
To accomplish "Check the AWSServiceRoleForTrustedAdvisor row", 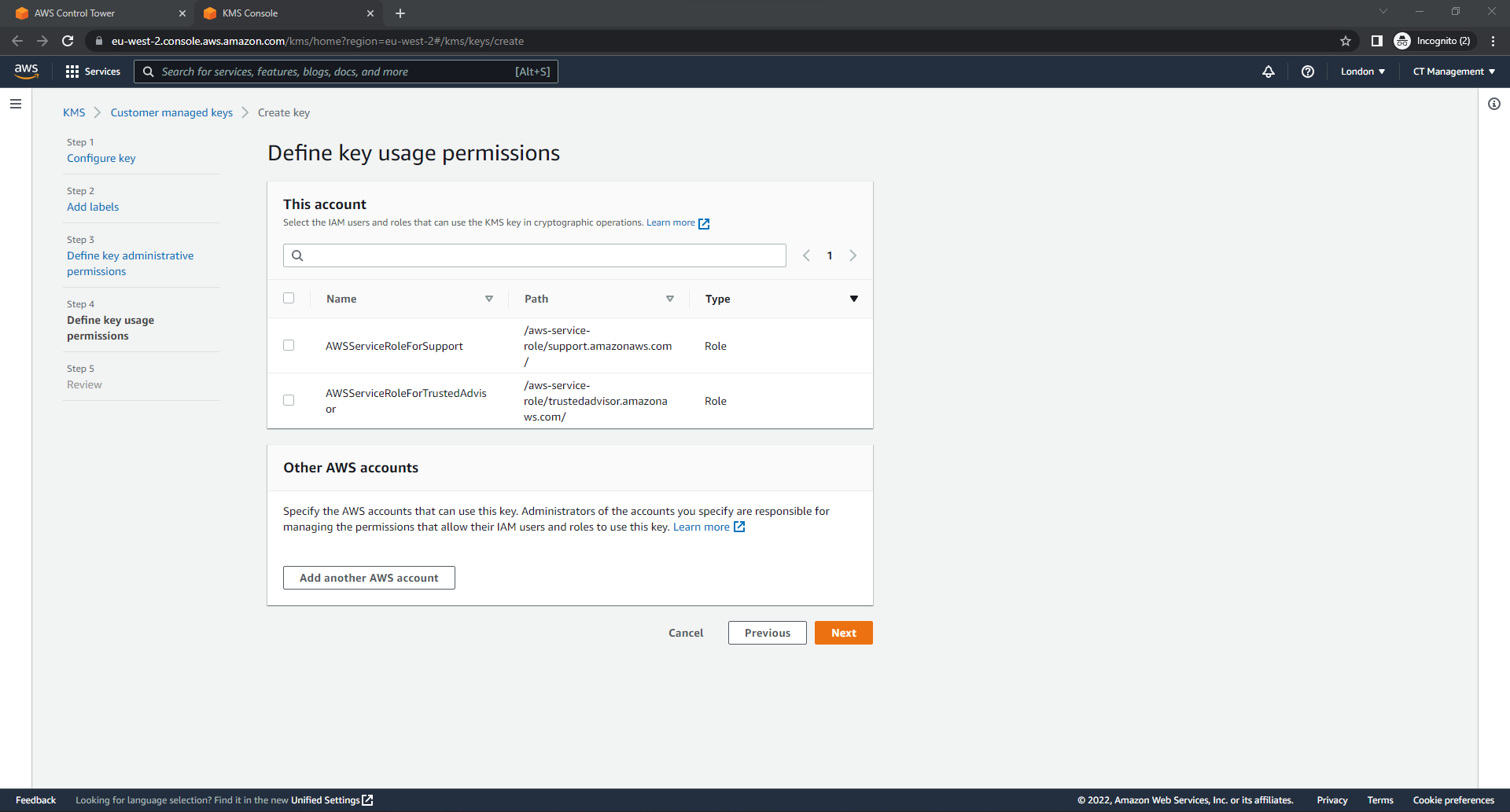I will pyautogui.click(x=289, y=400).
